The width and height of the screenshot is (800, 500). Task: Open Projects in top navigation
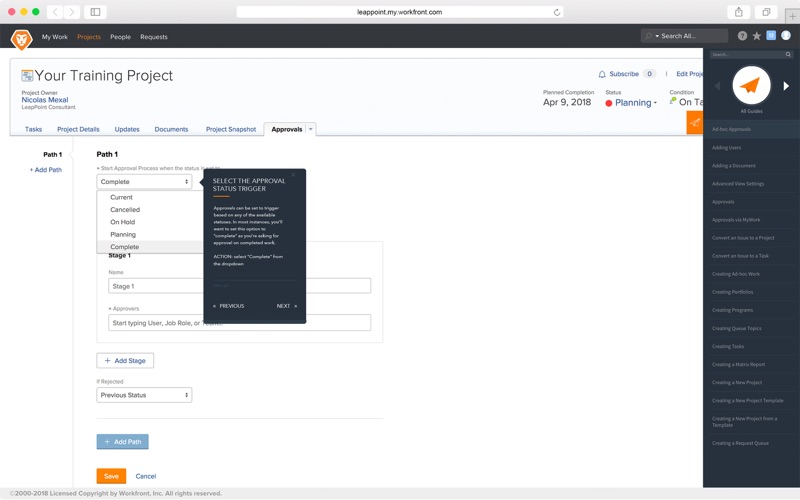(x=89, y=37)
